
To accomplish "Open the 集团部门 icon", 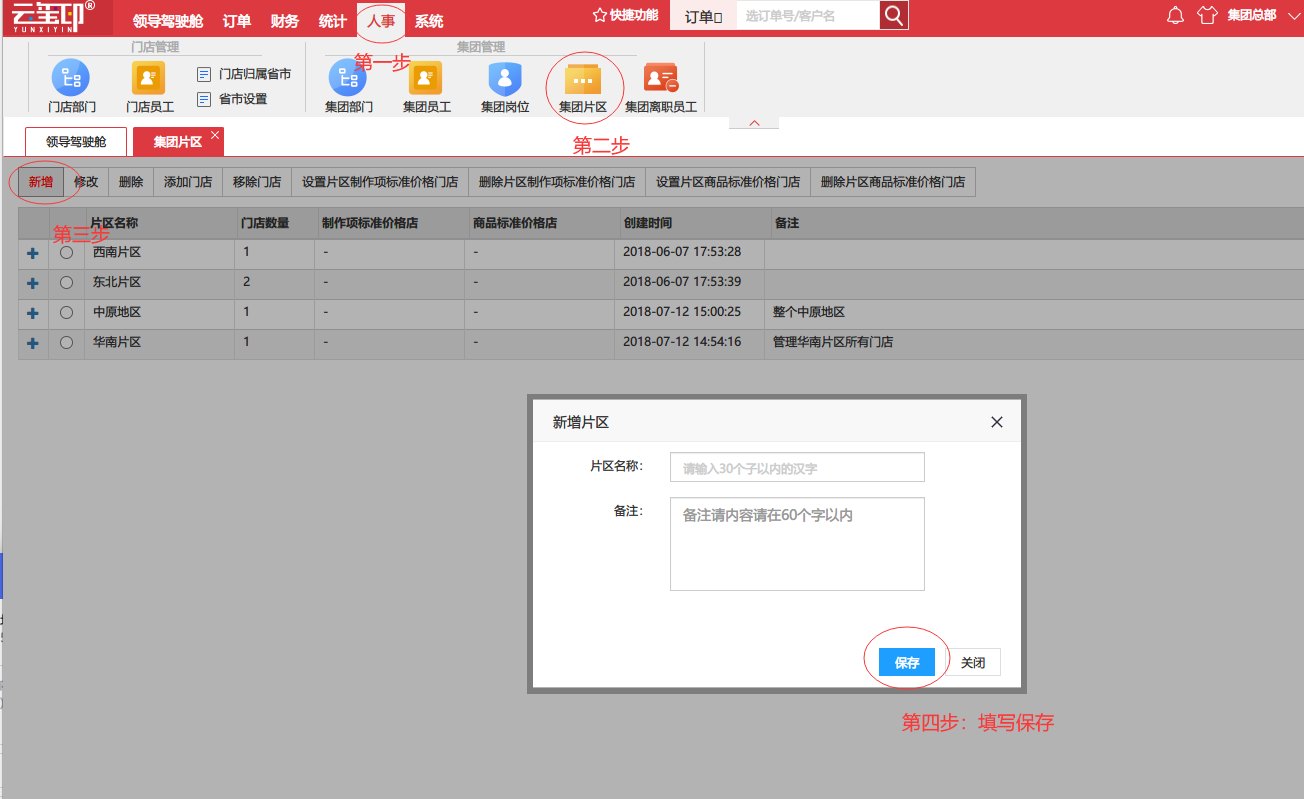I will pyautogui.click(x=348, y=78).
